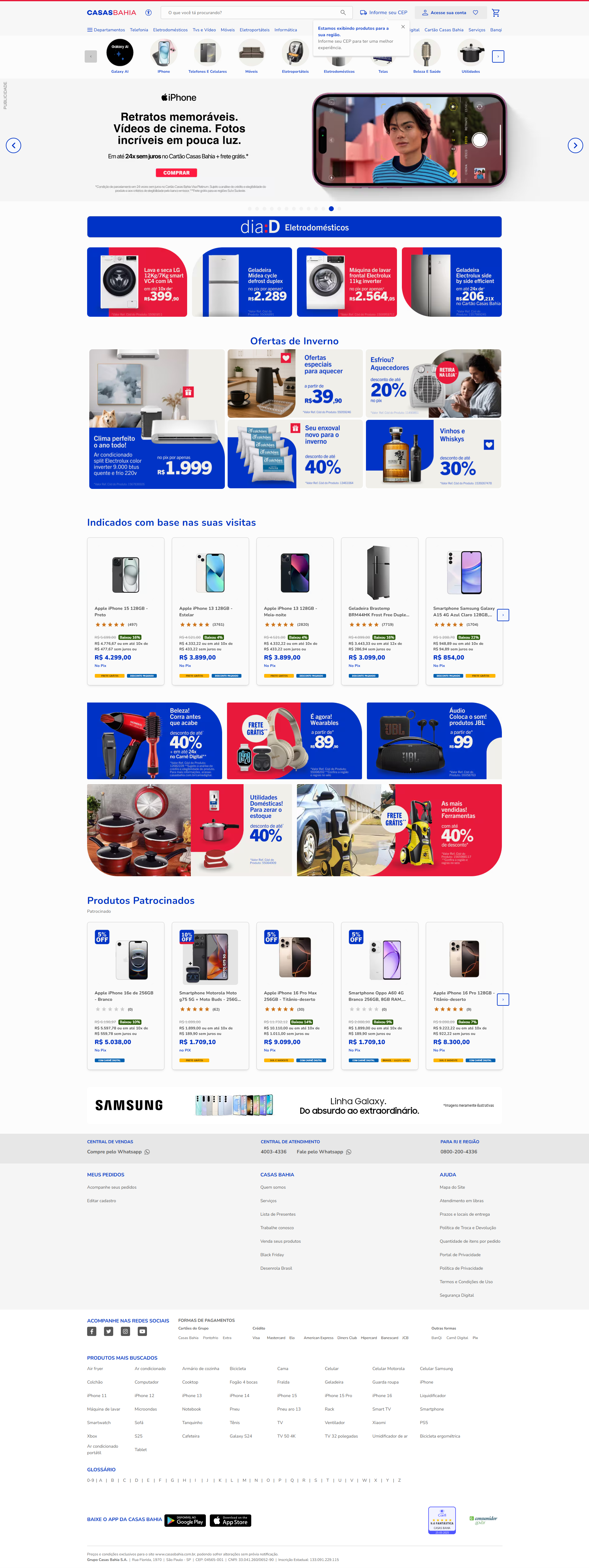589x1568 pixels.
Task: Select the Eletrodomésticos menu item
Action: 170,30
